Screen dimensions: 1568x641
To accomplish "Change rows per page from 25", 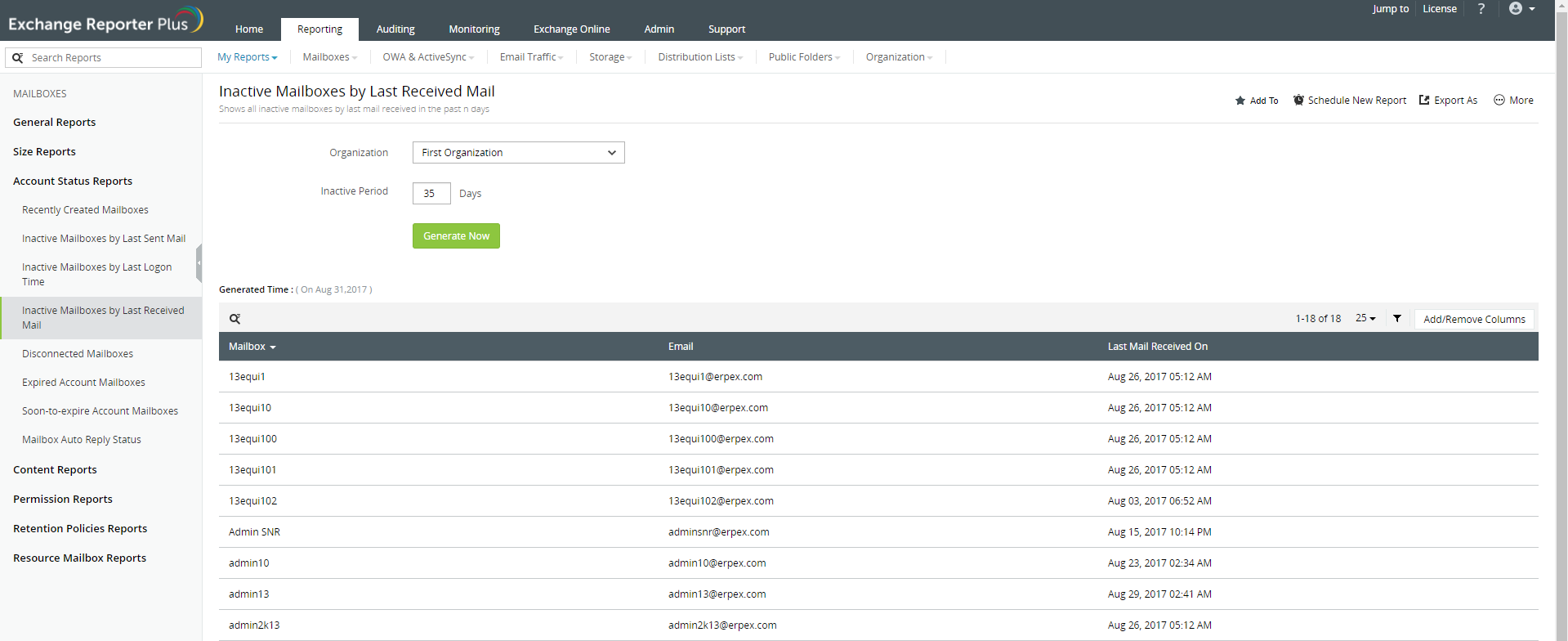I will [x=1365, y=319].
